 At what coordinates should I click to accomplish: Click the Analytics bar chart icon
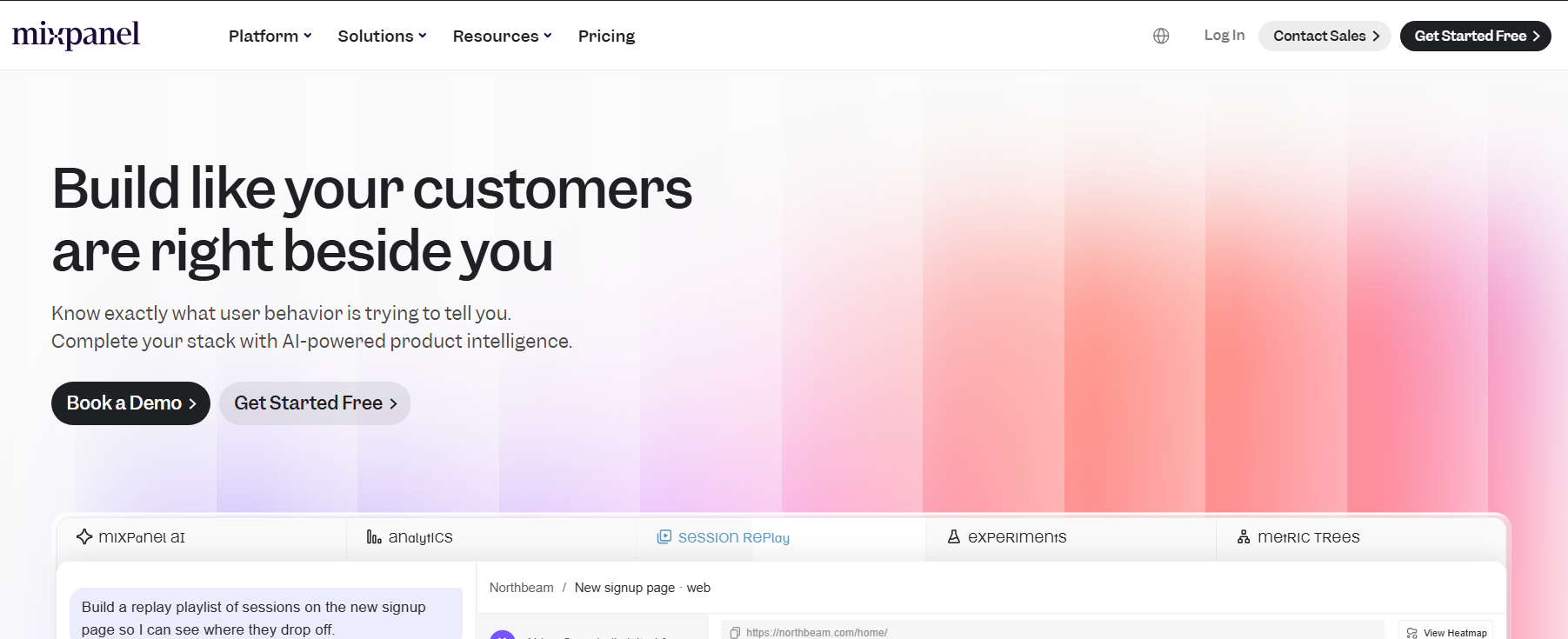coord(374,537)
